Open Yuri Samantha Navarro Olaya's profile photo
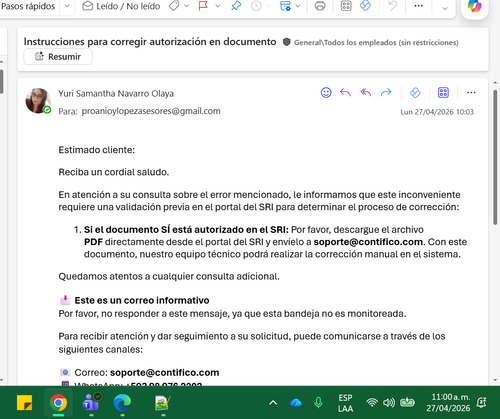The width and height of the screenshot is (500, 419). tap(38, 101)
